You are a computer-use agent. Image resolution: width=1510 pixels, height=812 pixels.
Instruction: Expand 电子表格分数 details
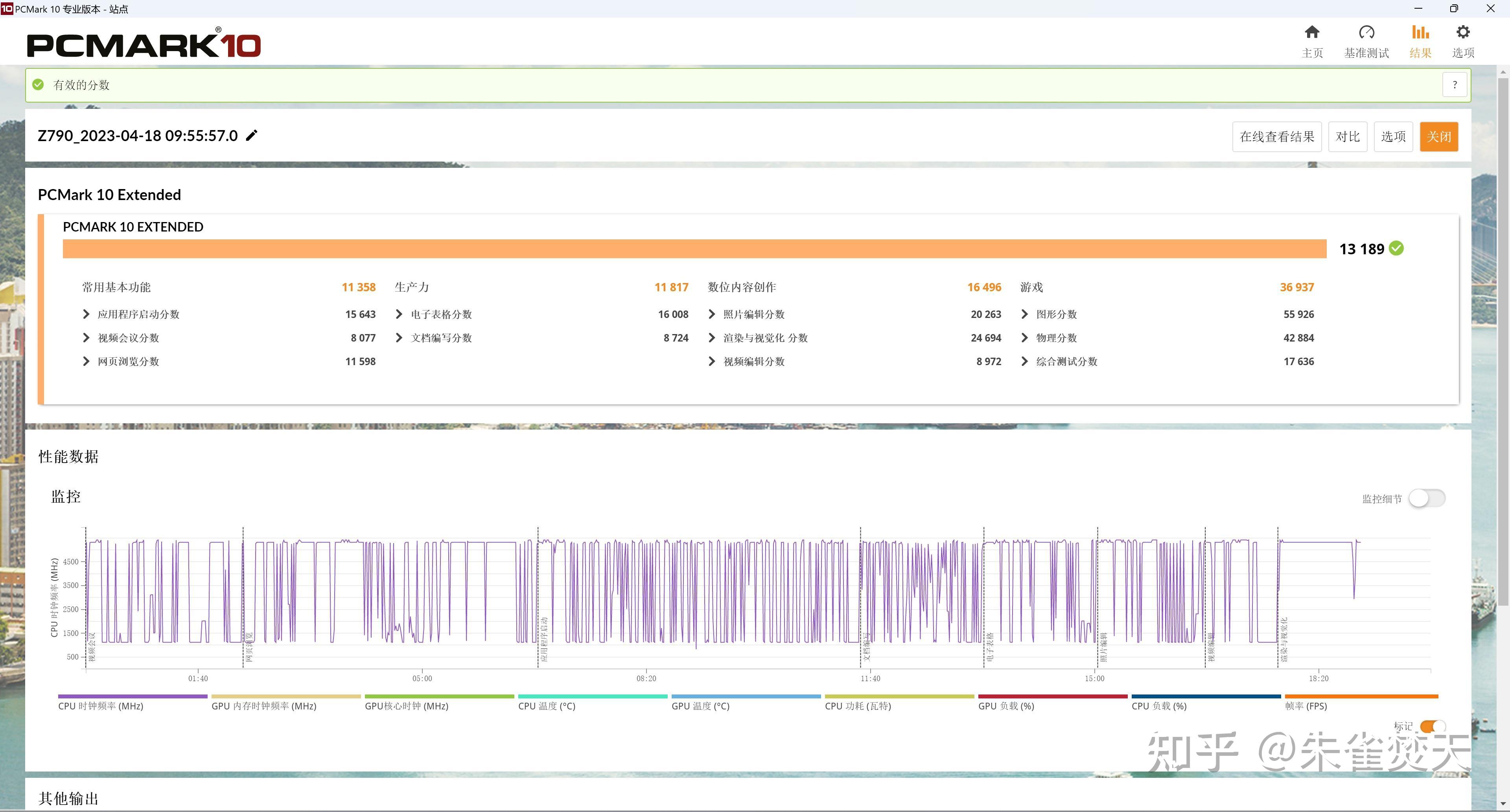point(399,314)
